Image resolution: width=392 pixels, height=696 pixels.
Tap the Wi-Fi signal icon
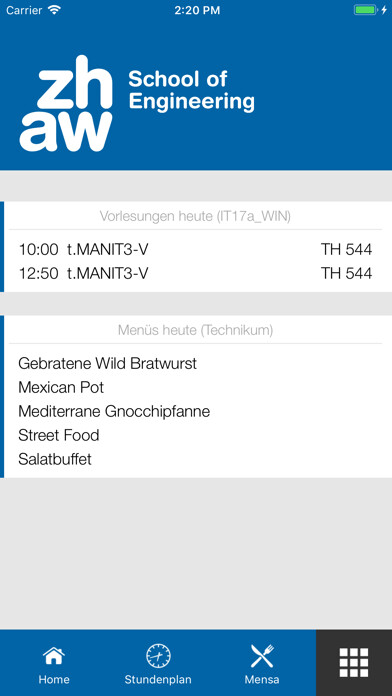click(54, 10)
